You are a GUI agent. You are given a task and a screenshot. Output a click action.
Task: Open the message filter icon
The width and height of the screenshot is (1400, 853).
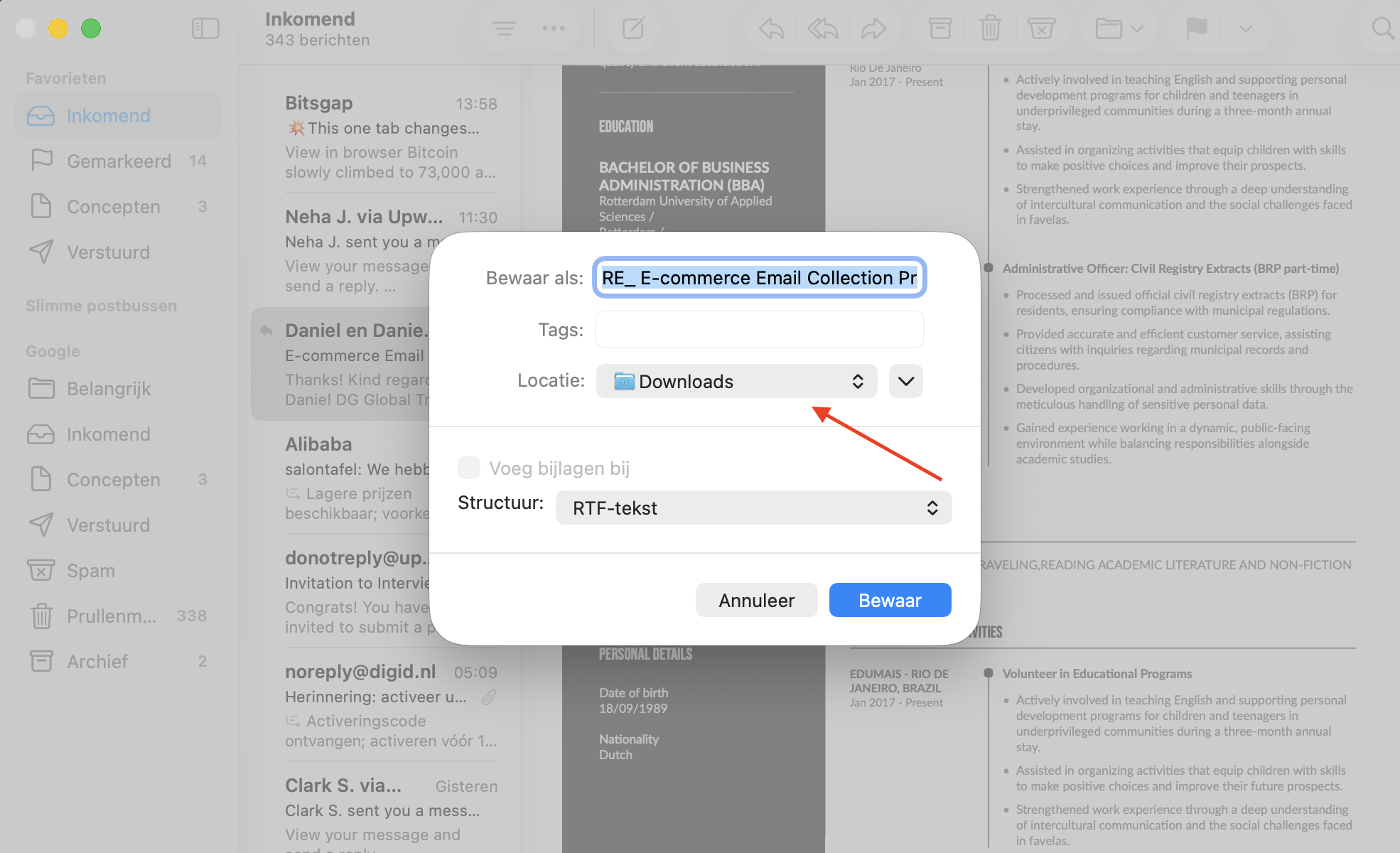[504, 28]
